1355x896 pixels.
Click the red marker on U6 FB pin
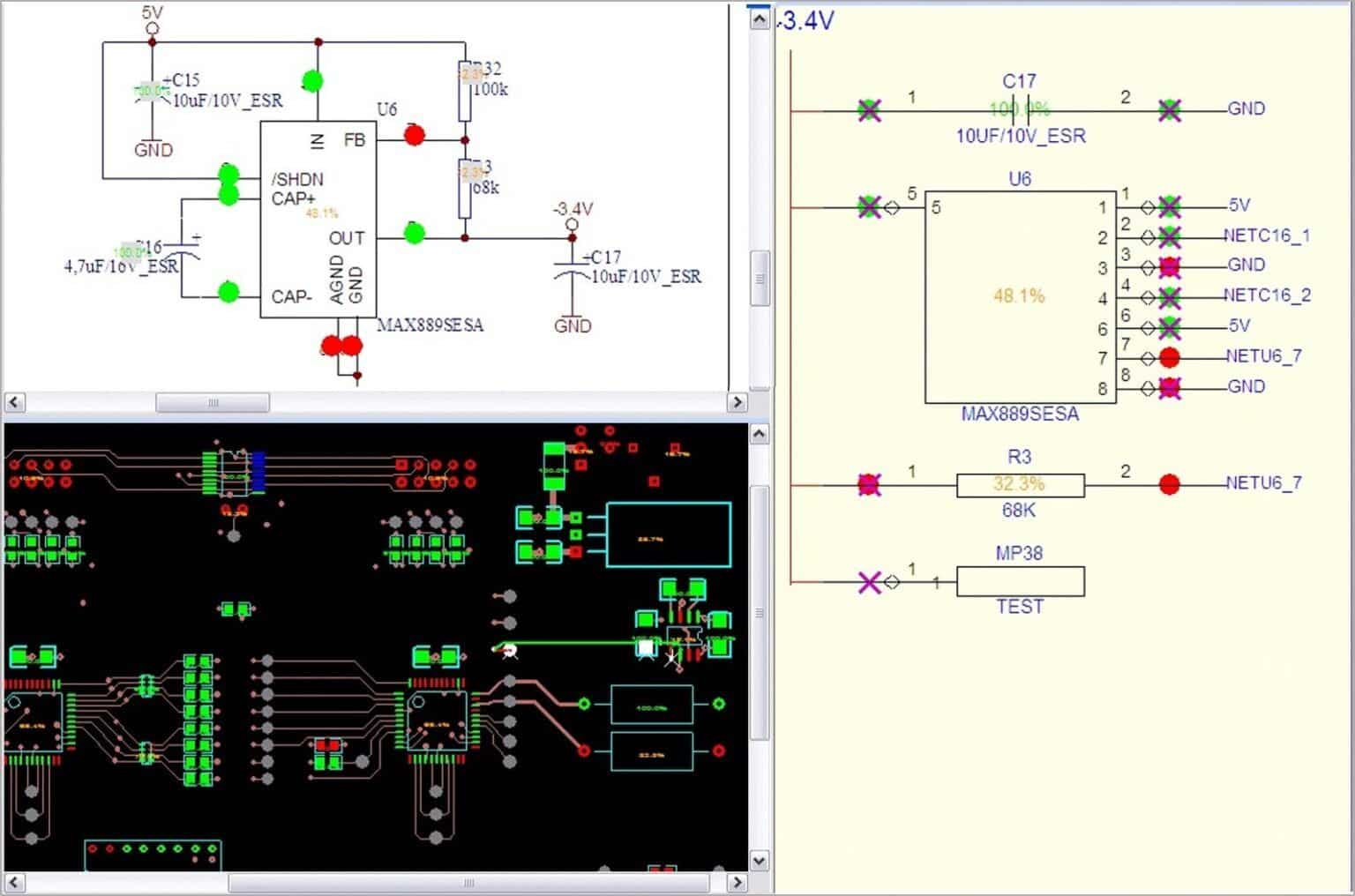414,135
